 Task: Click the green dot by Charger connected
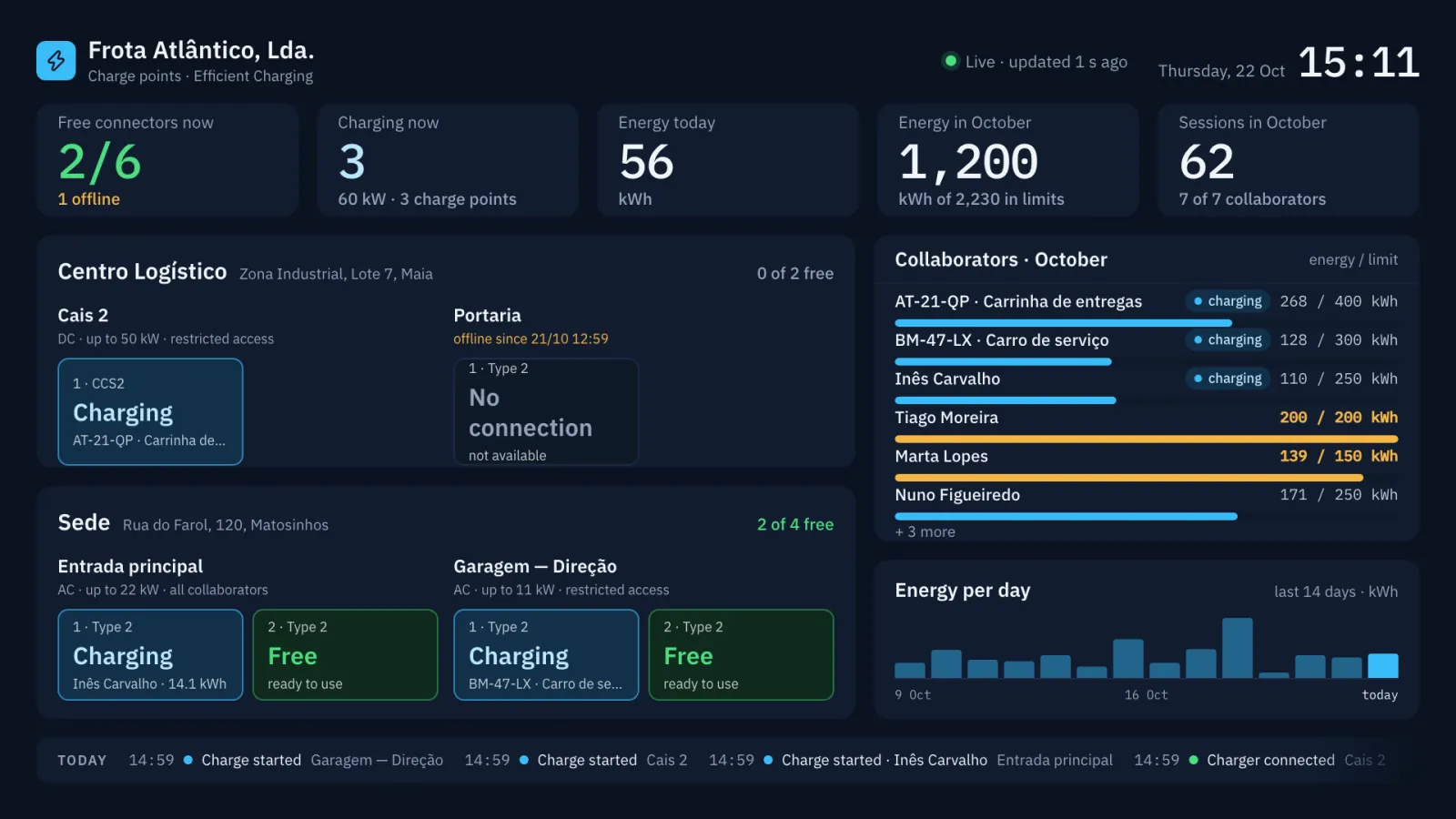click(1194, 760)
